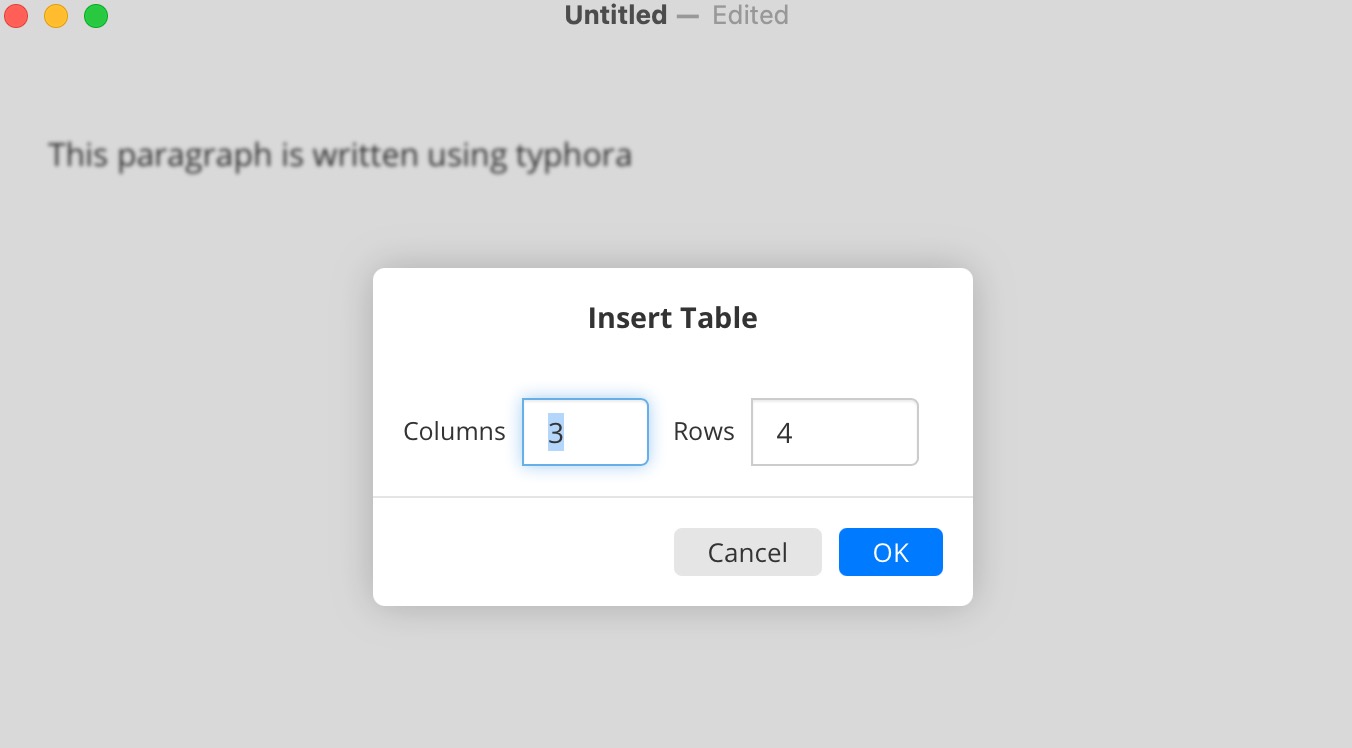Confirm table insertion with the OK button
Screen dimensions: 1352x748
click(x=890, y=552)
